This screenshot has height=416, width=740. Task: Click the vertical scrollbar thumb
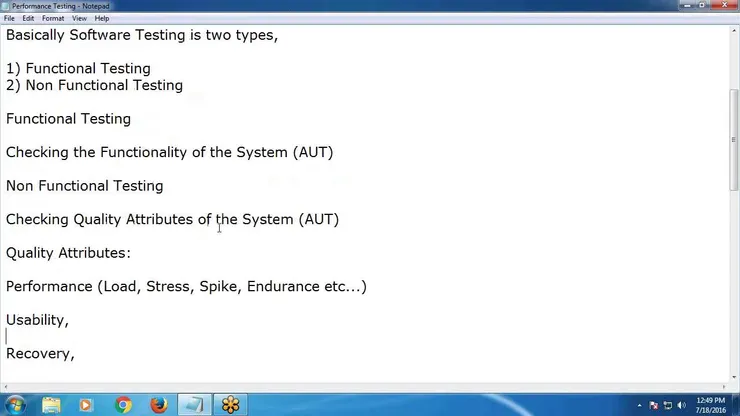click(733, 140)
